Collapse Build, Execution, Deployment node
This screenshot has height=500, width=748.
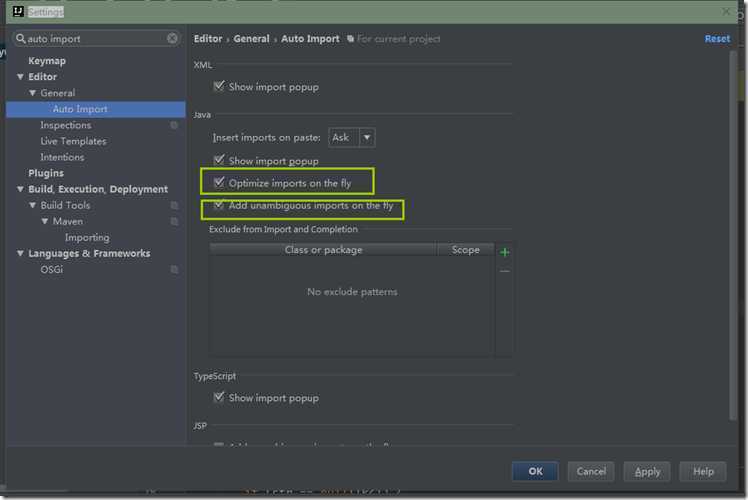click(x=20, y=189)
